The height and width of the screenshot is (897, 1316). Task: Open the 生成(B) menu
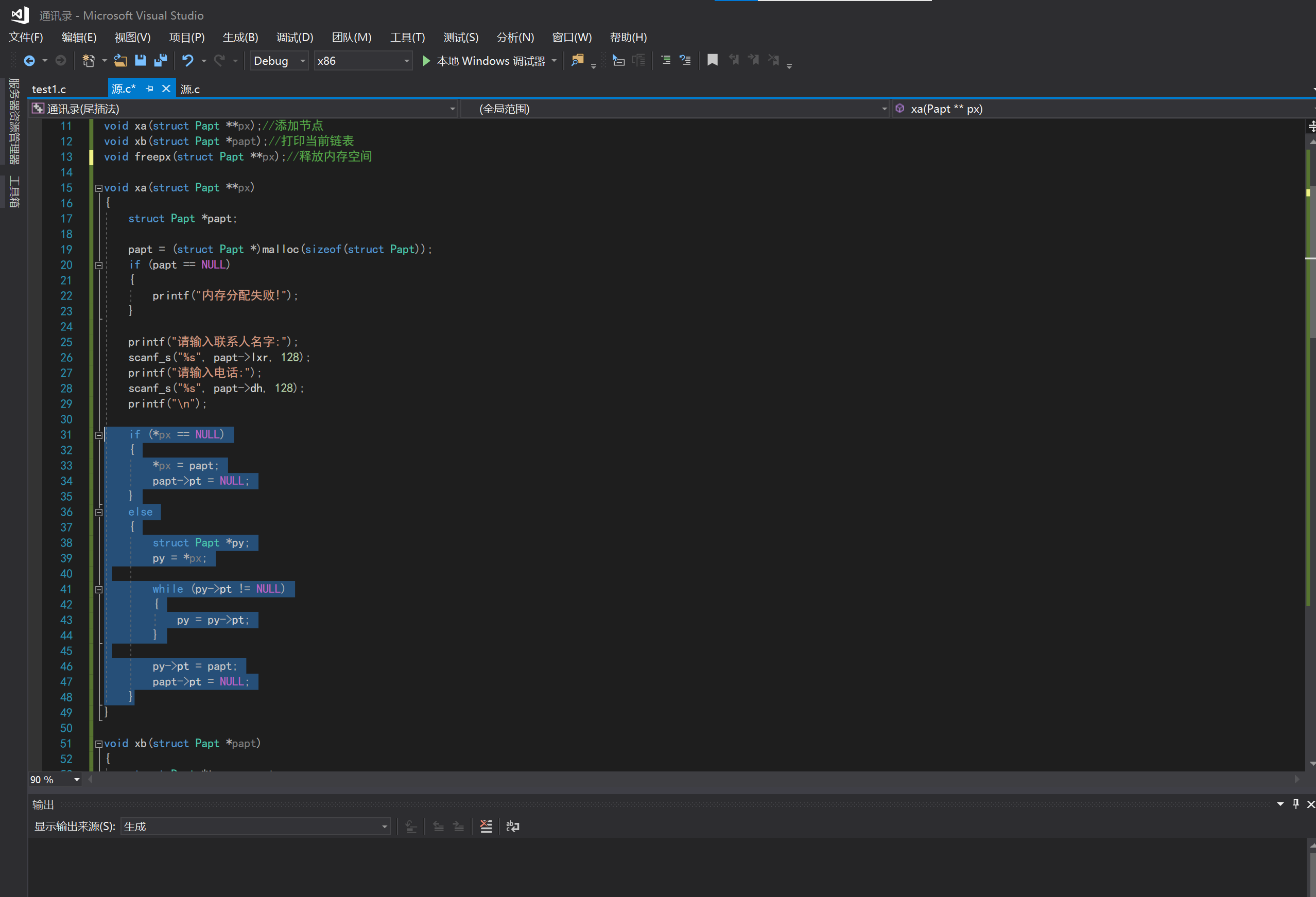click(240, 38)
